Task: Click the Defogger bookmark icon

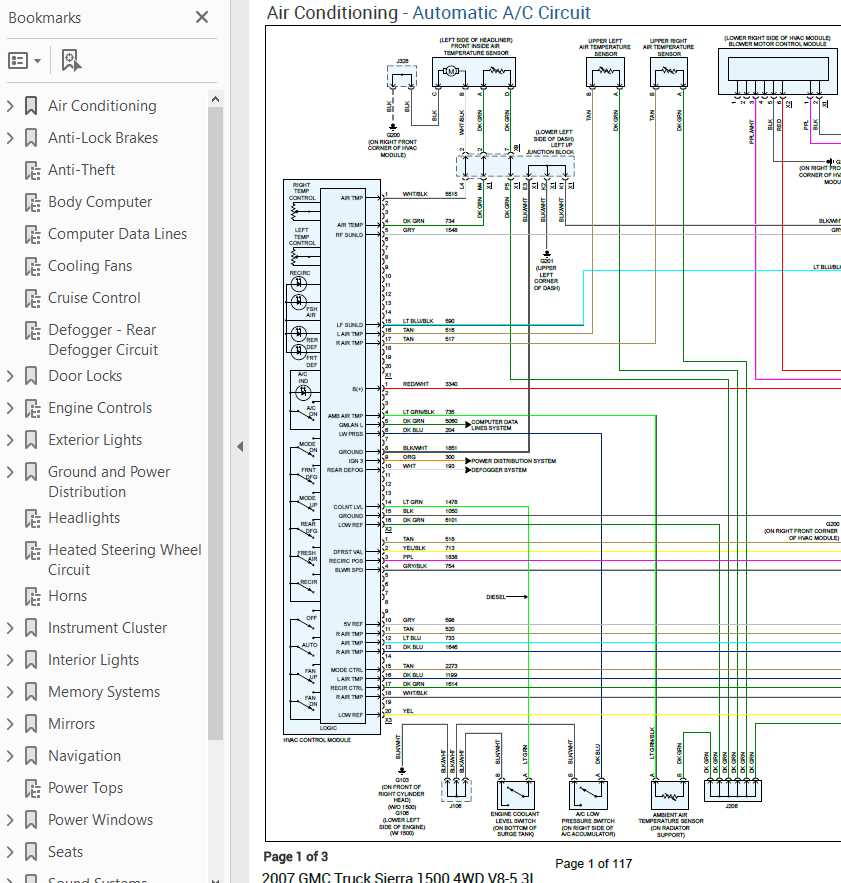Action: click(x=32, y=331)
